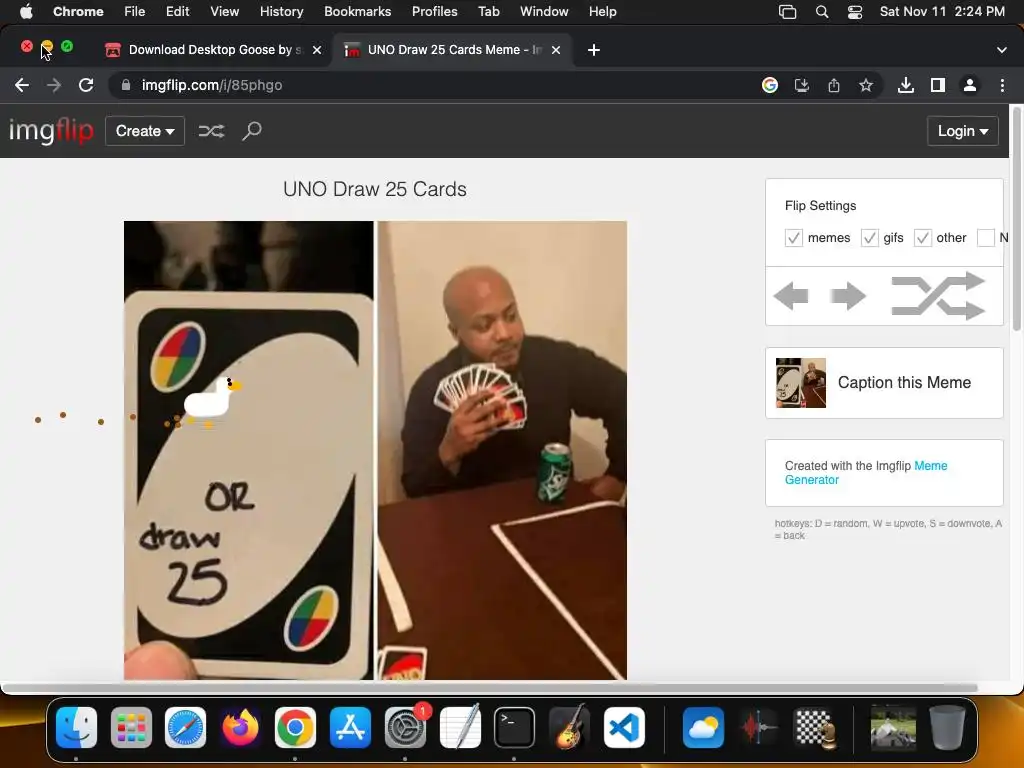This screenshot has width=1024, height=768.
Task: Reload the current page
Action: click(86, 85)
